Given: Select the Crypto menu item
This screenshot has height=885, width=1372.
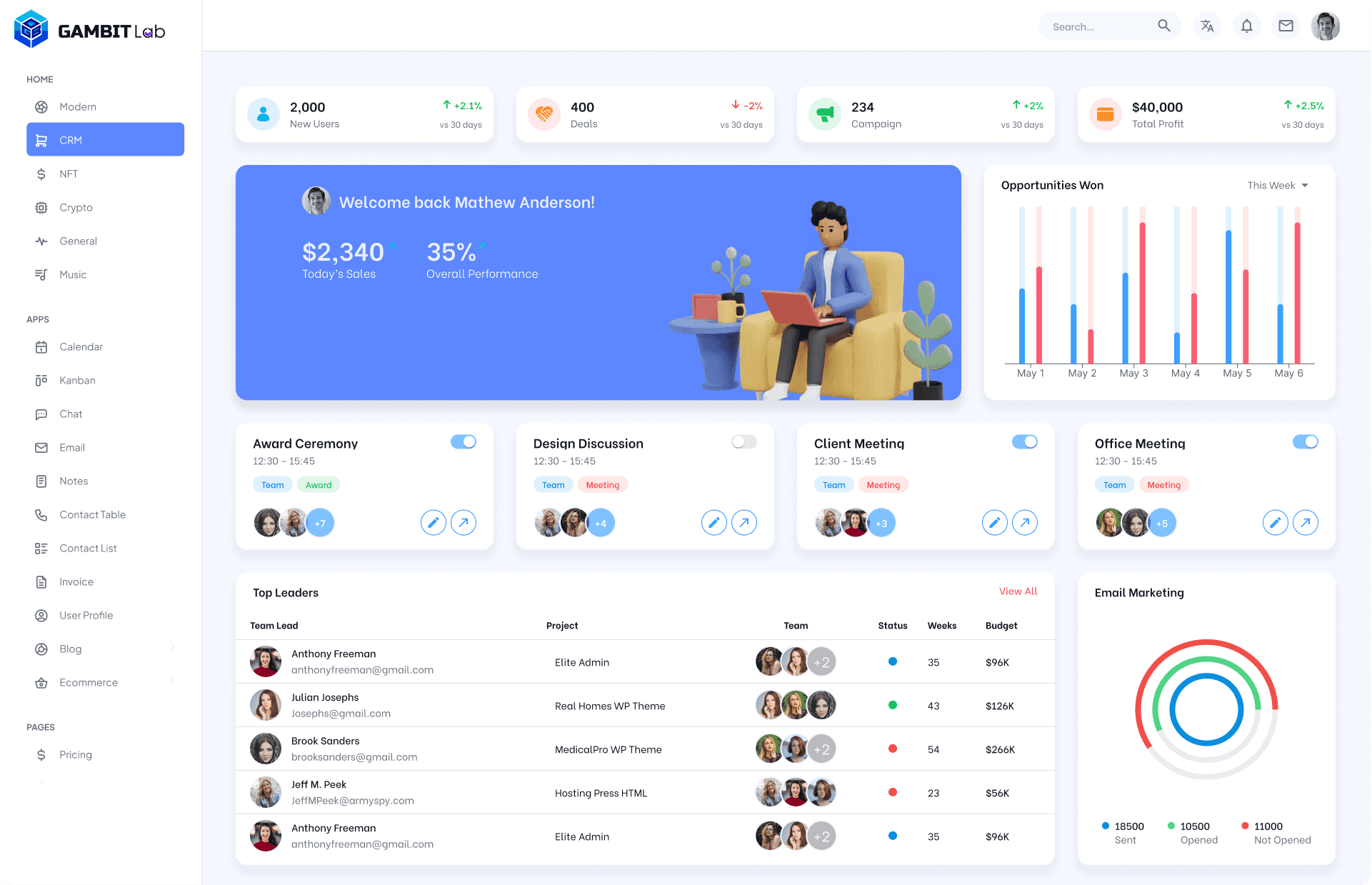Looking at the screenshot, I should pyautogui.click(x=76, y=207).
